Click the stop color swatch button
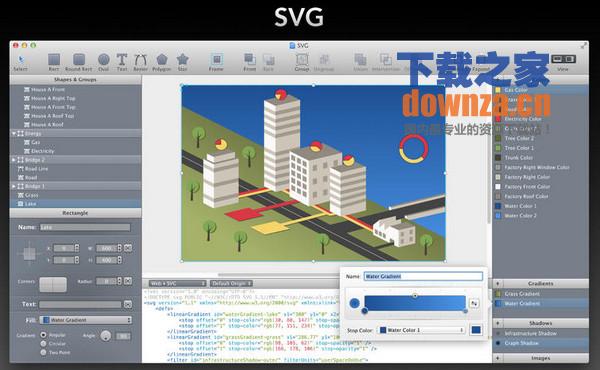The image size is (600, 370). (476, 330)
